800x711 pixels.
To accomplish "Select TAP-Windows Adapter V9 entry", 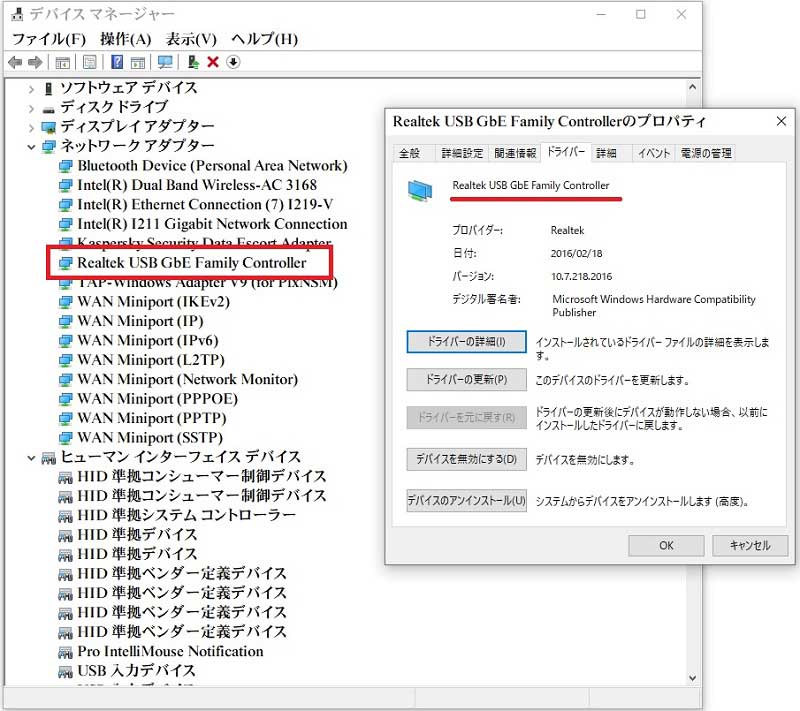I will click(207, 283).
